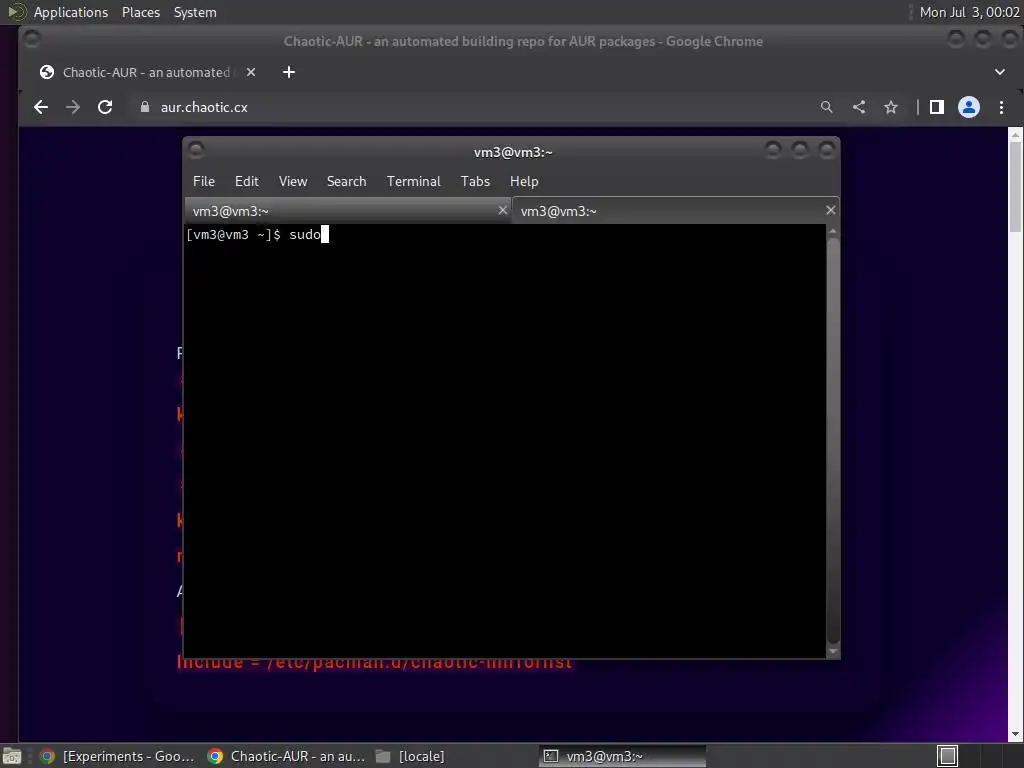Open the terminal Help menu
The width and height of the screenshot is (1024, 768).
pyautogui.click(x=524, y=182)
